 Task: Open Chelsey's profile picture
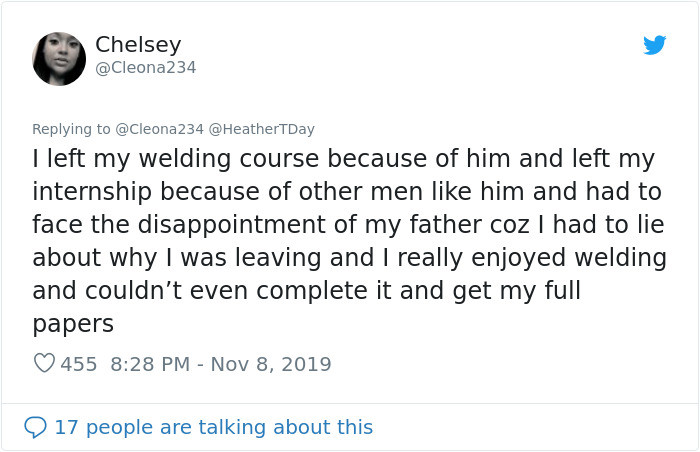[x=59, y=58]
